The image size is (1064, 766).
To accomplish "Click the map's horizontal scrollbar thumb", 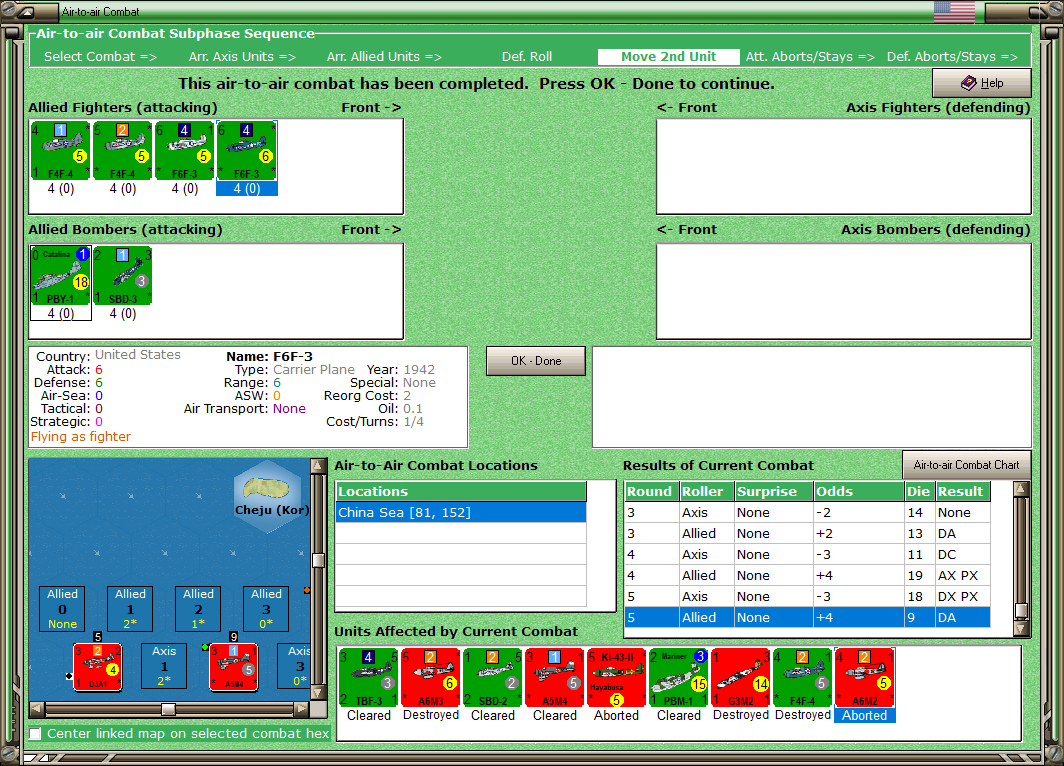I will (168, 709).
